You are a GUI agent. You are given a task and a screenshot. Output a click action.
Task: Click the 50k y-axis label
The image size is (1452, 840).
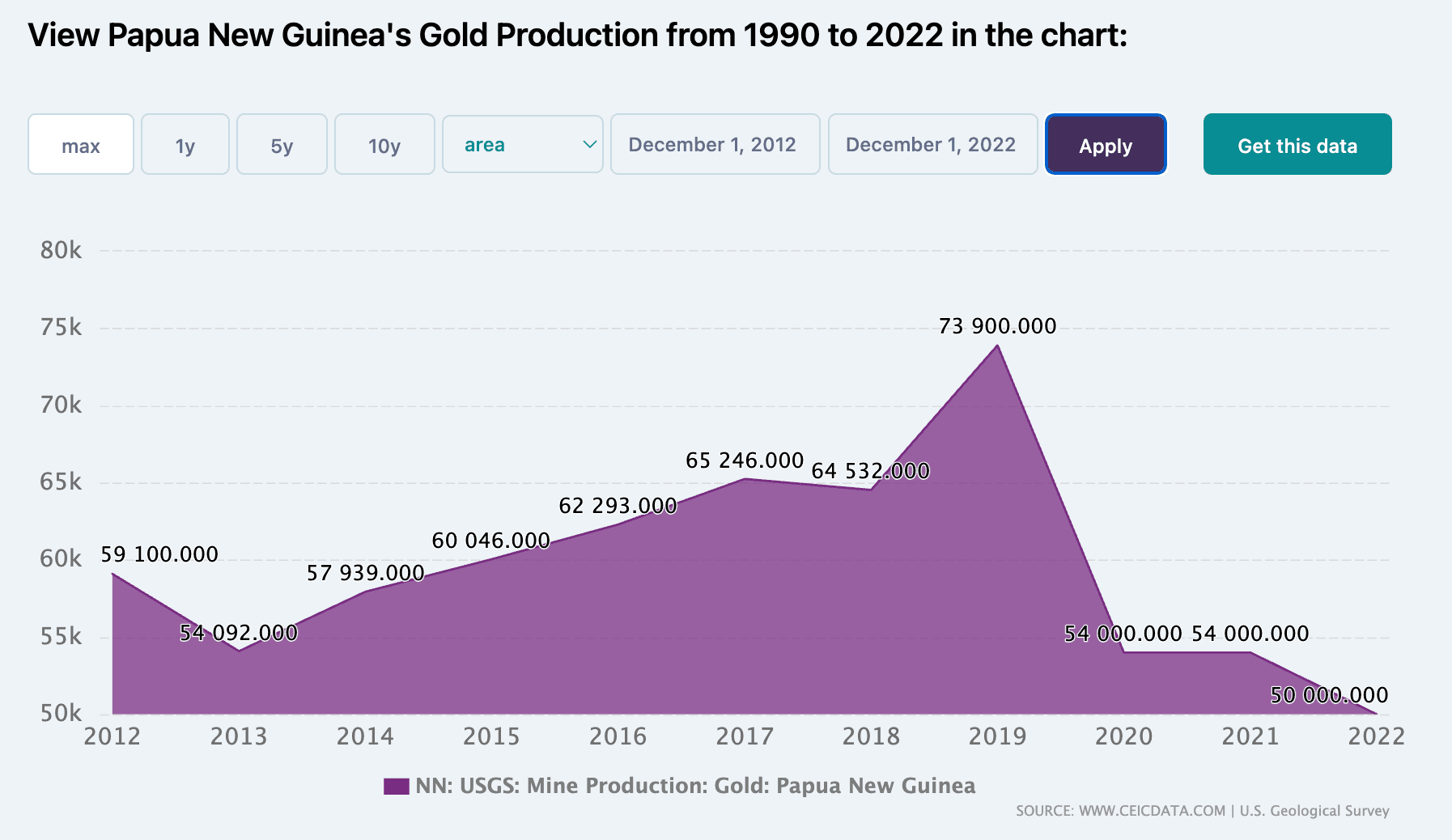coord(62,714)
